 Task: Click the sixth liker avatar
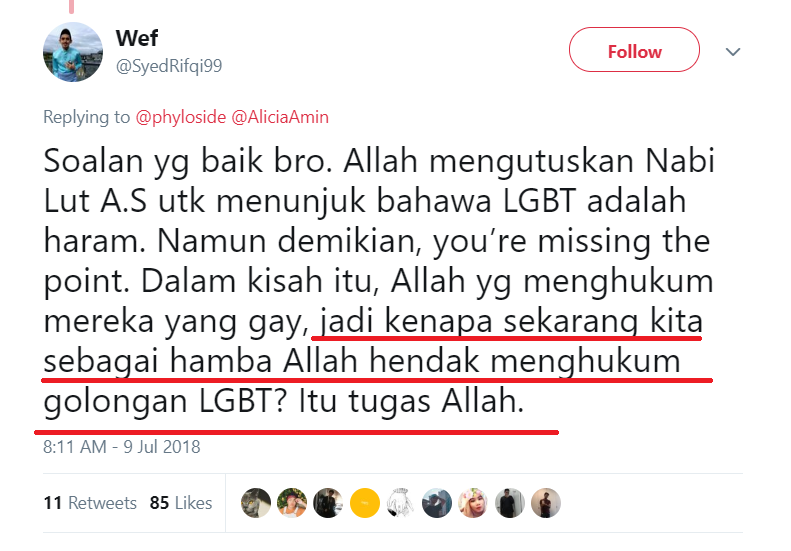coord(437,503)
